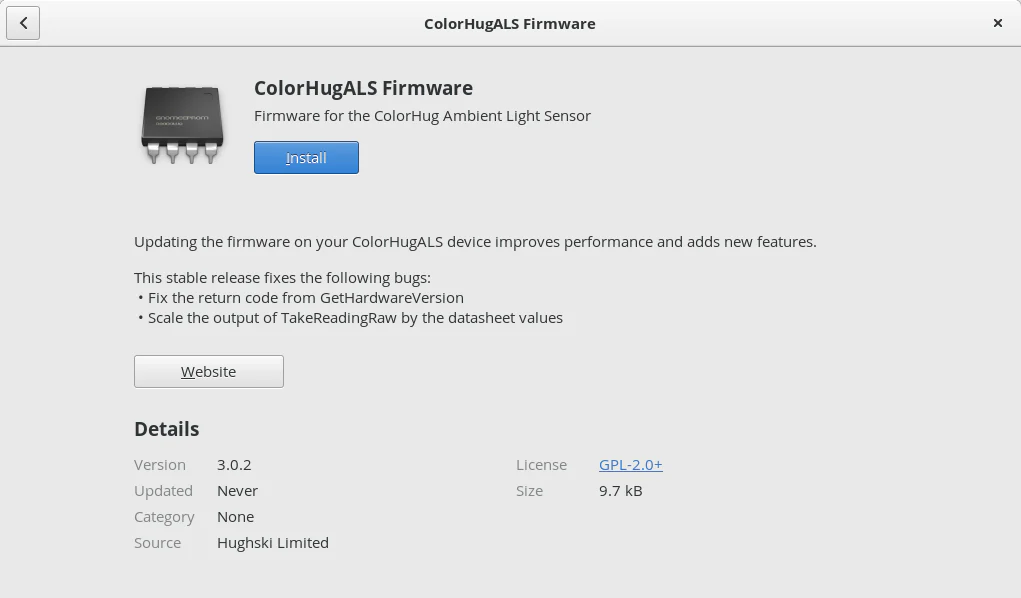Click the Category value 'None'
This screenshot has width=1021, height=598.
click(x=235, y=517)
